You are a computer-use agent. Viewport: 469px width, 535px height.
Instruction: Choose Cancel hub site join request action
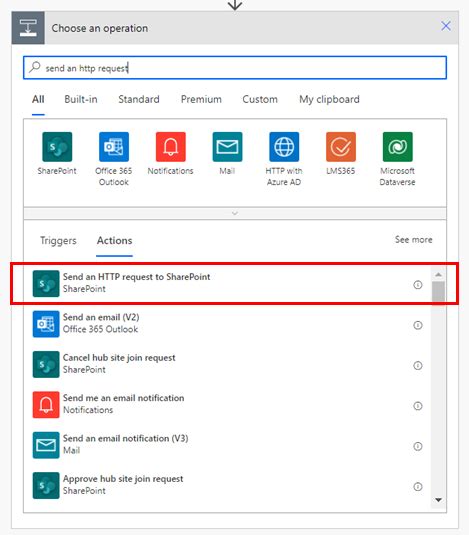coord(227,364)
